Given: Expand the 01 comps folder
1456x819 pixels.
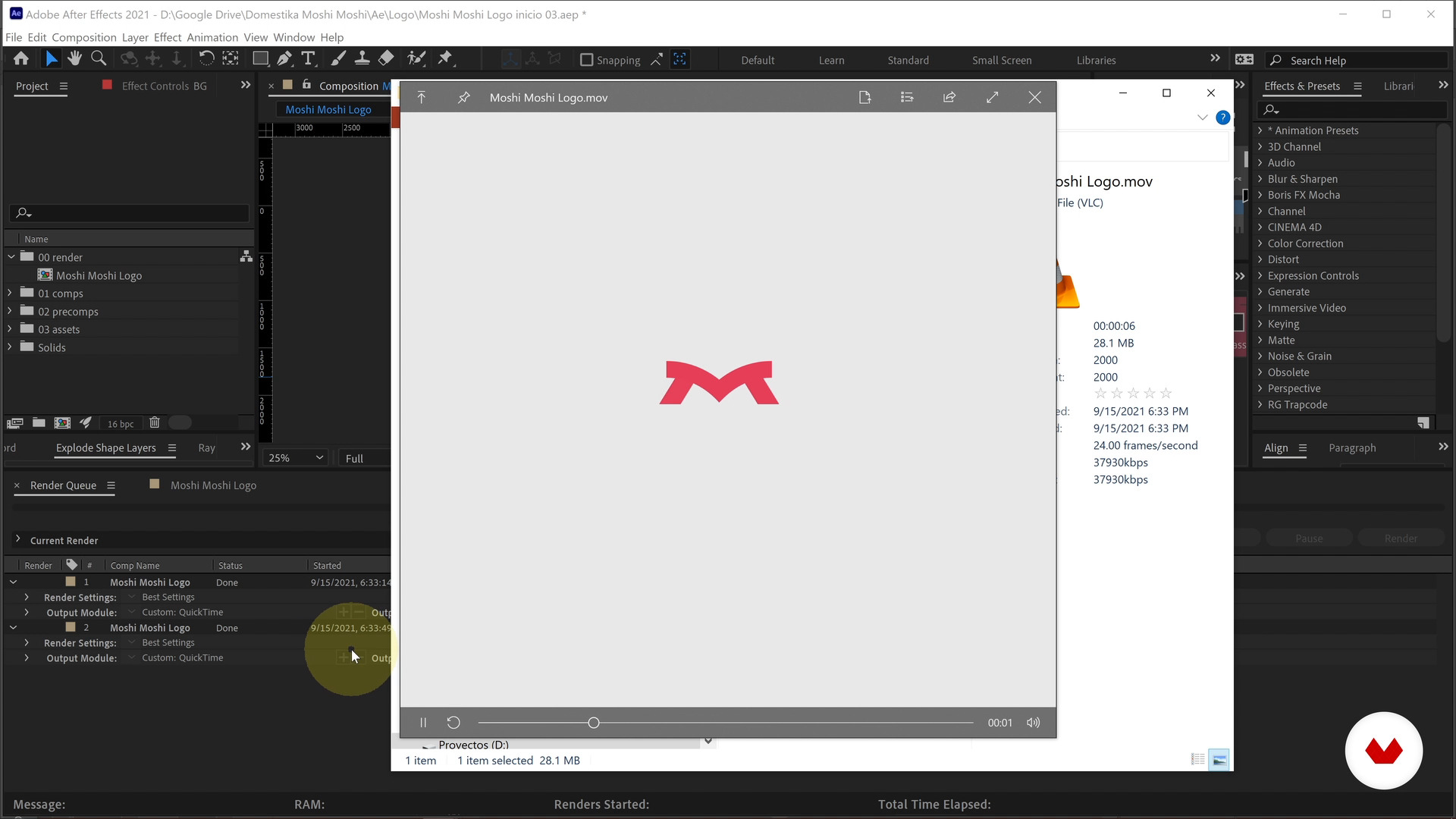Looking at the screenshot, I should coord(10,293).
